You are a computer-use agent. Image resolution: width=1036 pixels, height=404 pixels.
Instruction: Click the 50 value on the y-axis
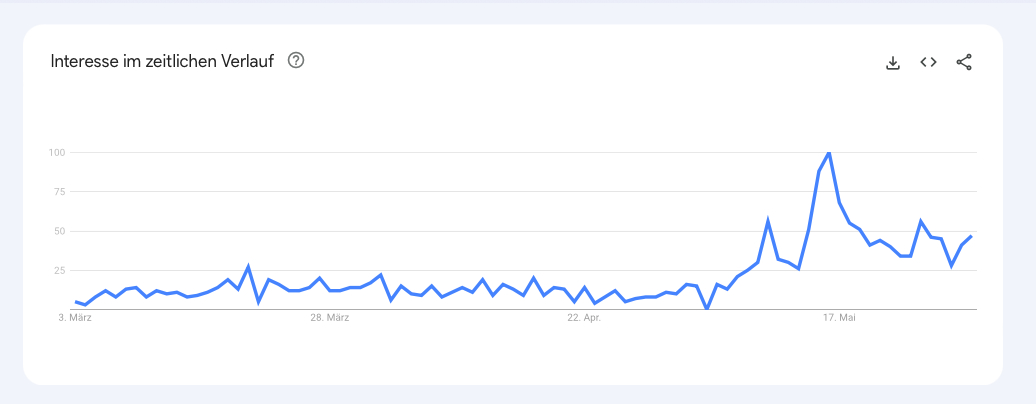click(x=59, y=231)
